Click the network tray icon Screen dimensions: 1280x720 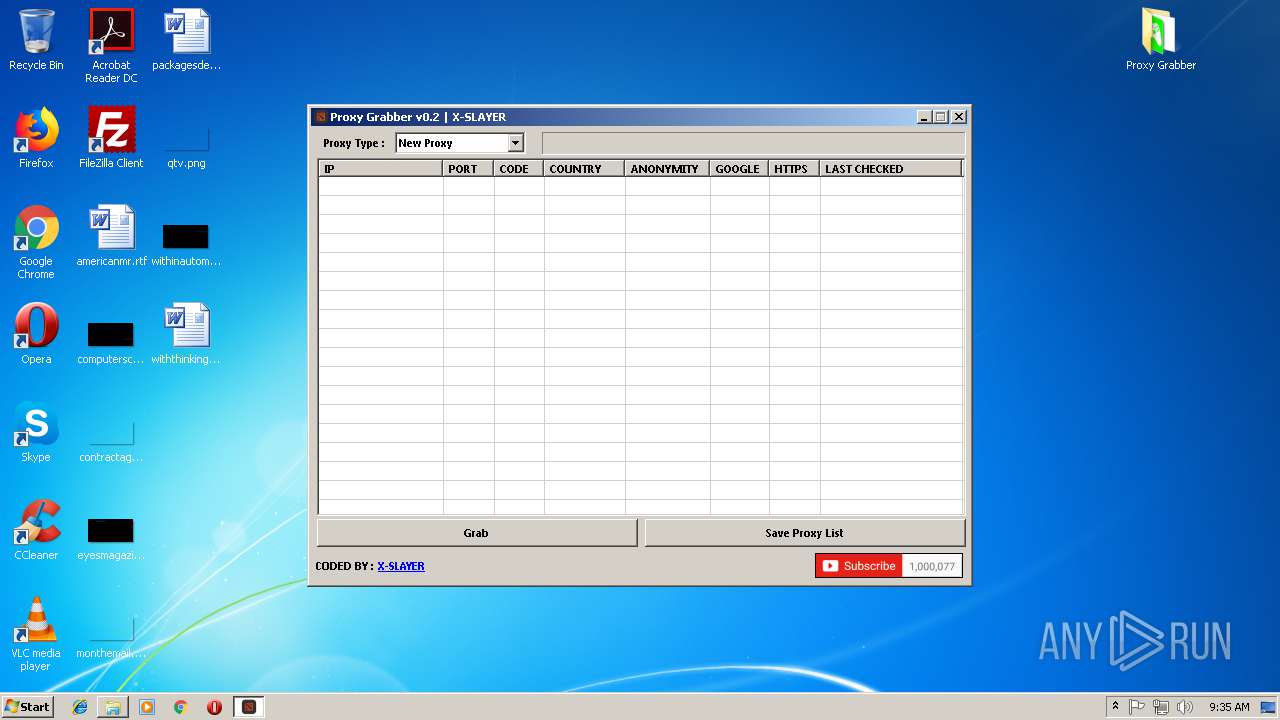pos(1161,707)
